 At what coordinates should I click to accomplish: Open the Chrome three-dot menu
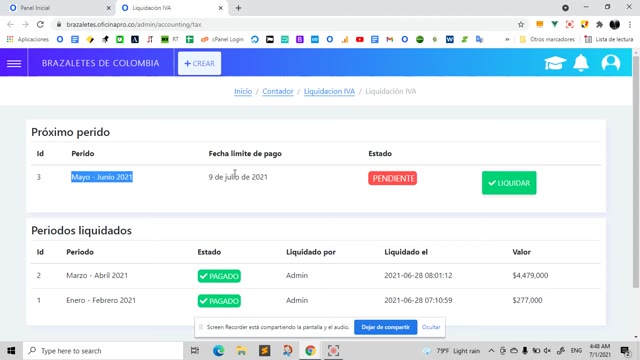pyautogui.click(x=630, y=24)
